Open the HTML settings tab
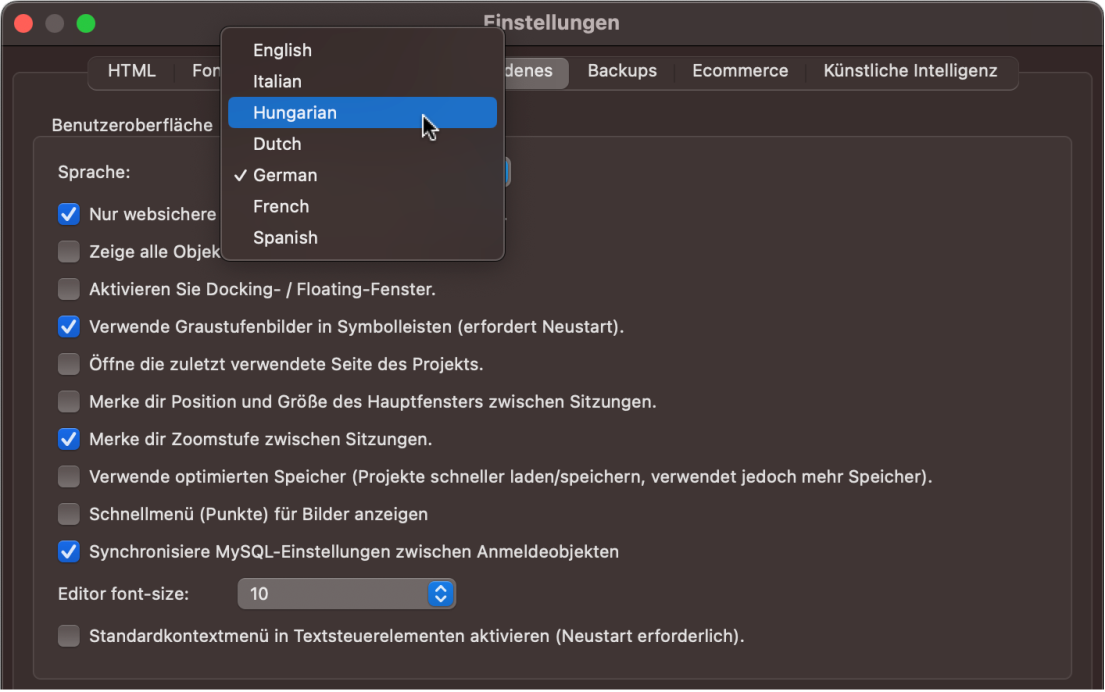 (x=132, y=71)
